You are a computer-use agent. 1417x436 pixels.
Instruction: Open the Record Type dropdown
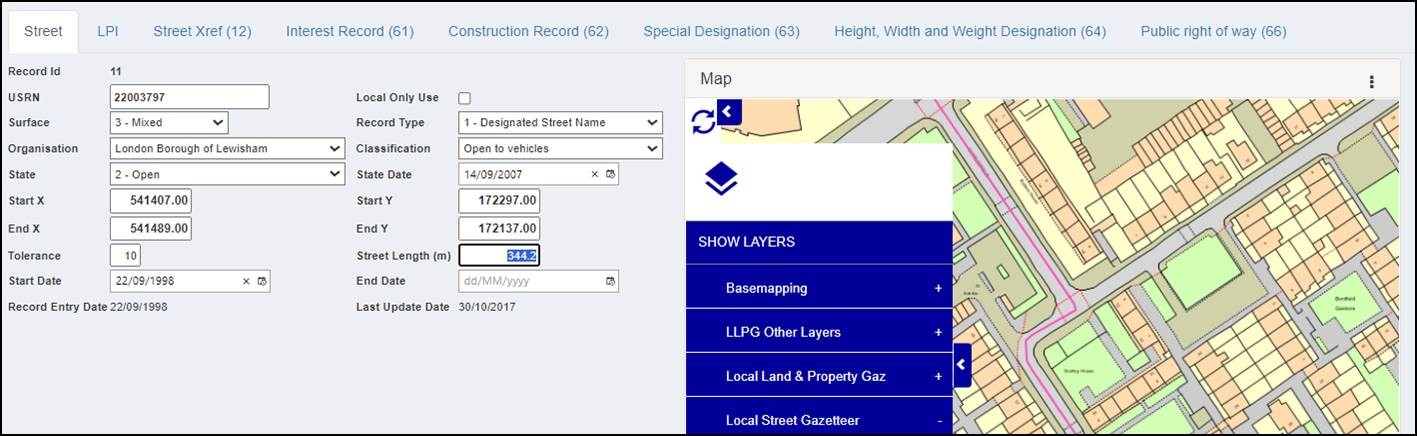[560, 123]
